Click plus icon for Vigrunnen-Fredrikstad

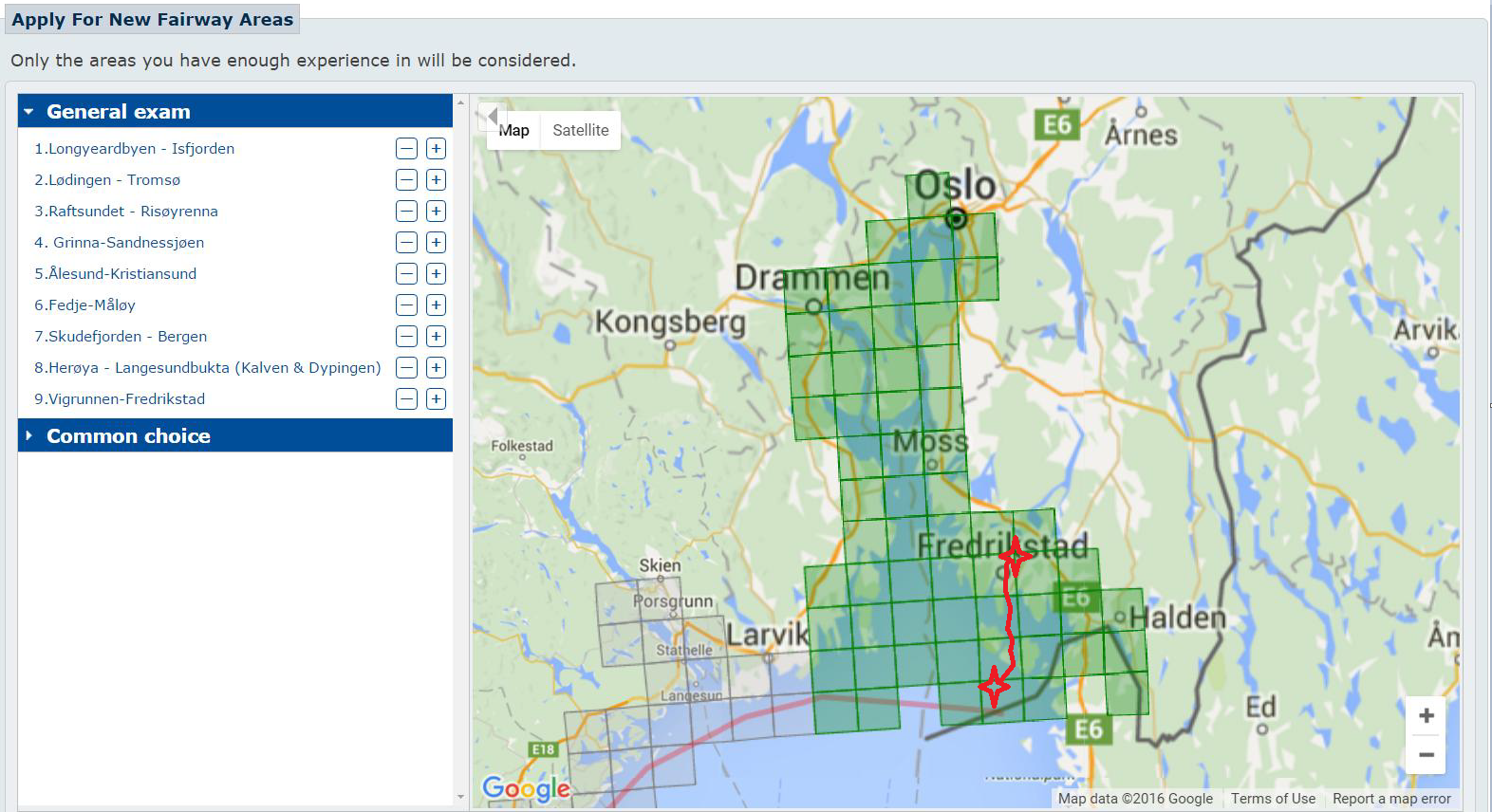coord(436,399)
